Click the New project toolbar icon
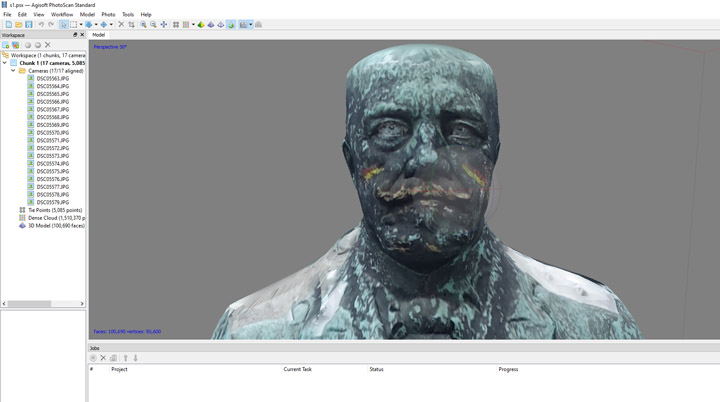 9,24
